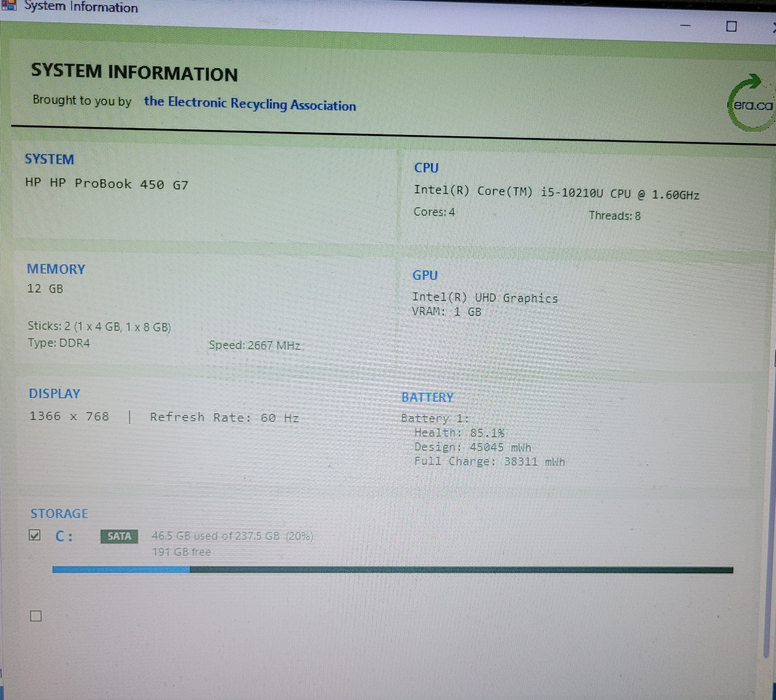Click the CPU section heading
Image resolution: width=776 pixels, height=700 pixels.
426,168
